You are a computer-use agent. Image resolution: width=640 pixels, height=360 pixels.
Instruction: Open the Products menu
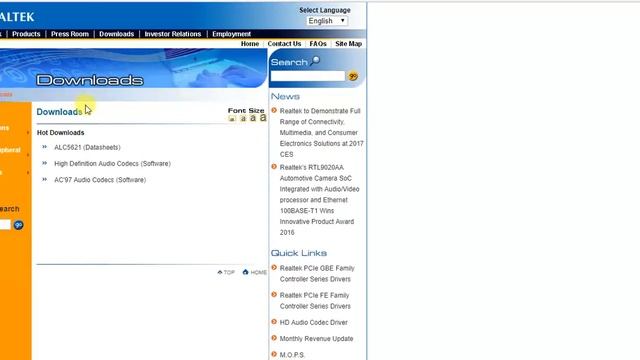pyautogui.click(x=26, y=34)
